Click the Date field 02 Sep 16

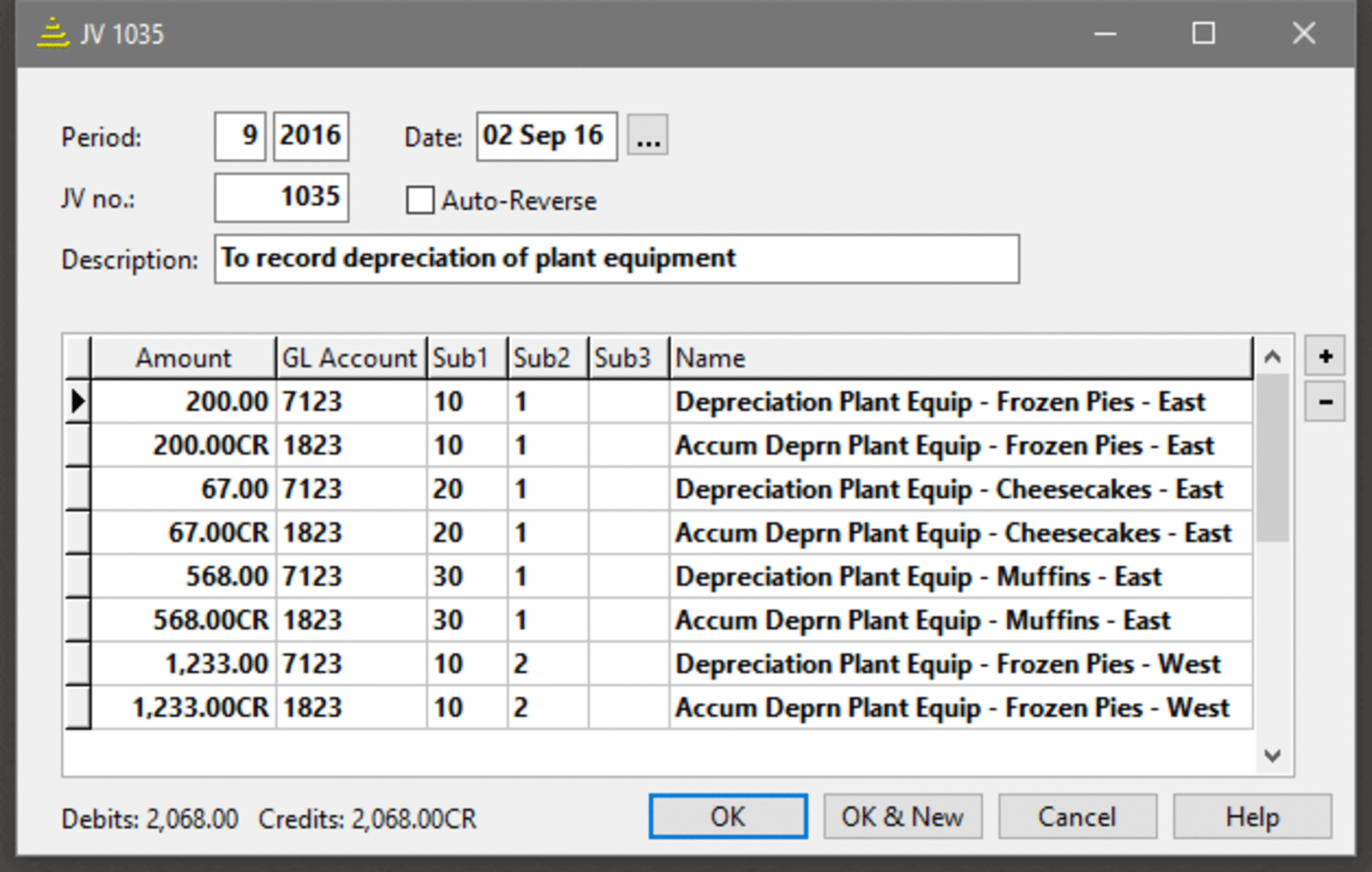[x=546, y=137]
